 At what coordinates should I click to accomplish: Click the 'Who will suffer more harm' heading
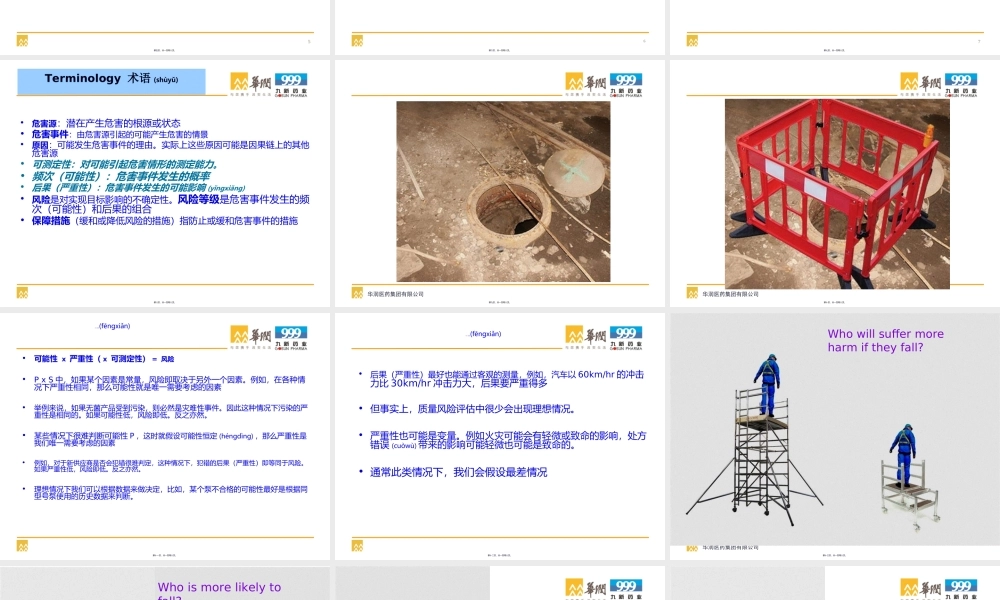(x=885, y=340)
